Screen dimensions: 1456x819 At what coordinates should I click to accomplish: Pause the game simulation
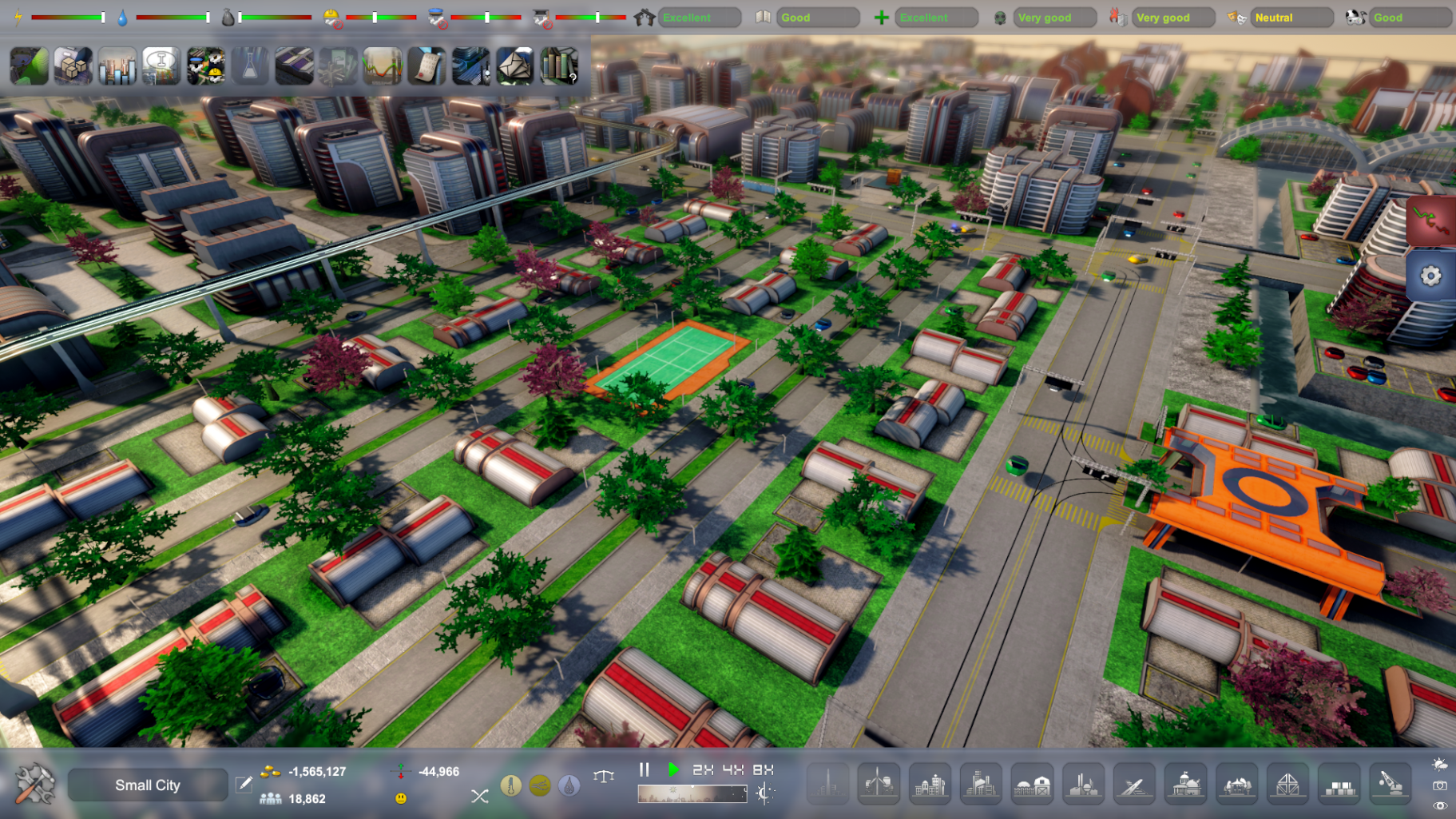click(645, 769)
